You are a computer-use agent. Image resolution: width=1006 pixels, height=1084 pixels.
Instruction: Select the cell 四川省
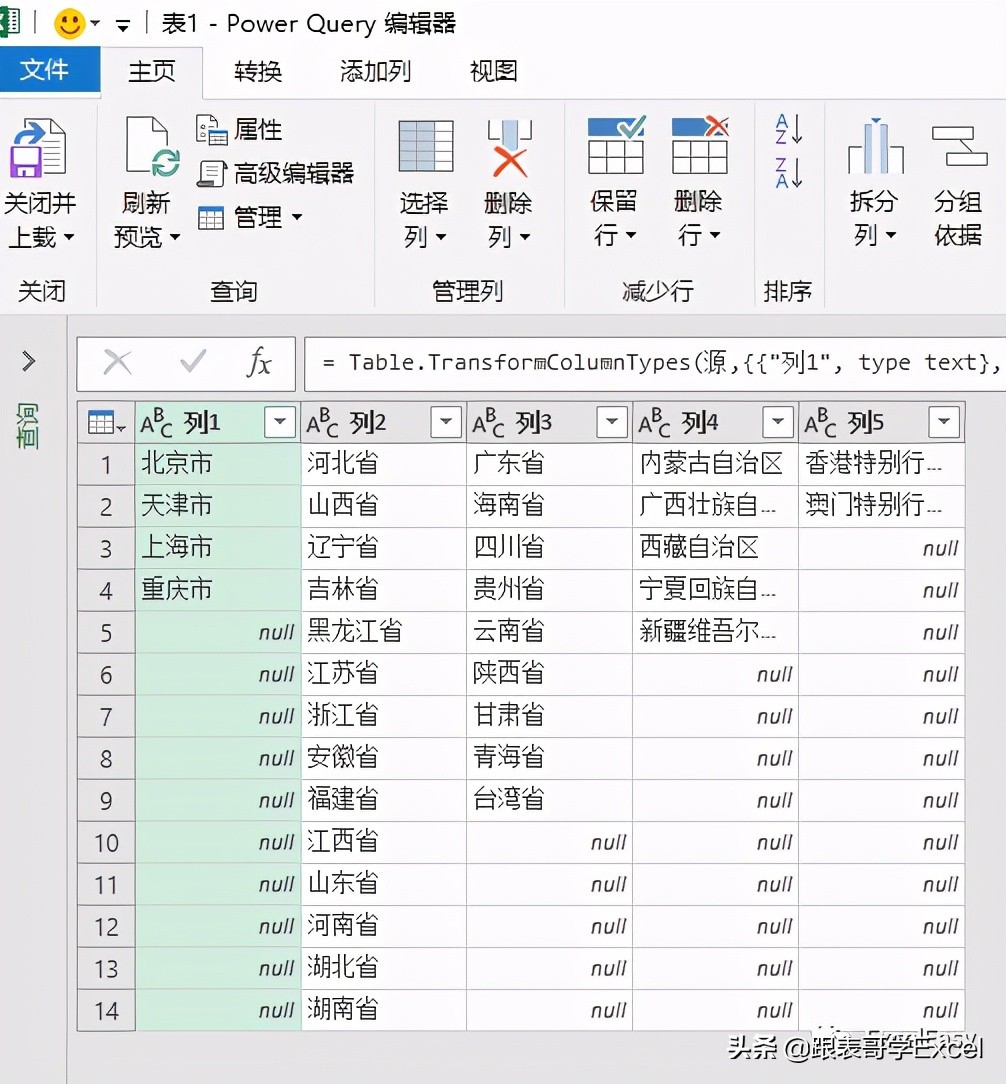[x=550, y=548]
